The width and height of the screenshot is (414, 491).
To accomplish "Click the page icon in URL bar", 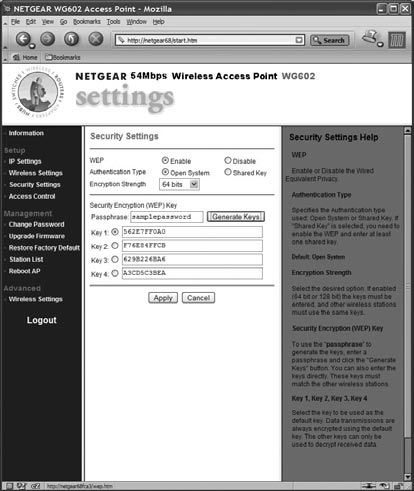I will 122,40.
